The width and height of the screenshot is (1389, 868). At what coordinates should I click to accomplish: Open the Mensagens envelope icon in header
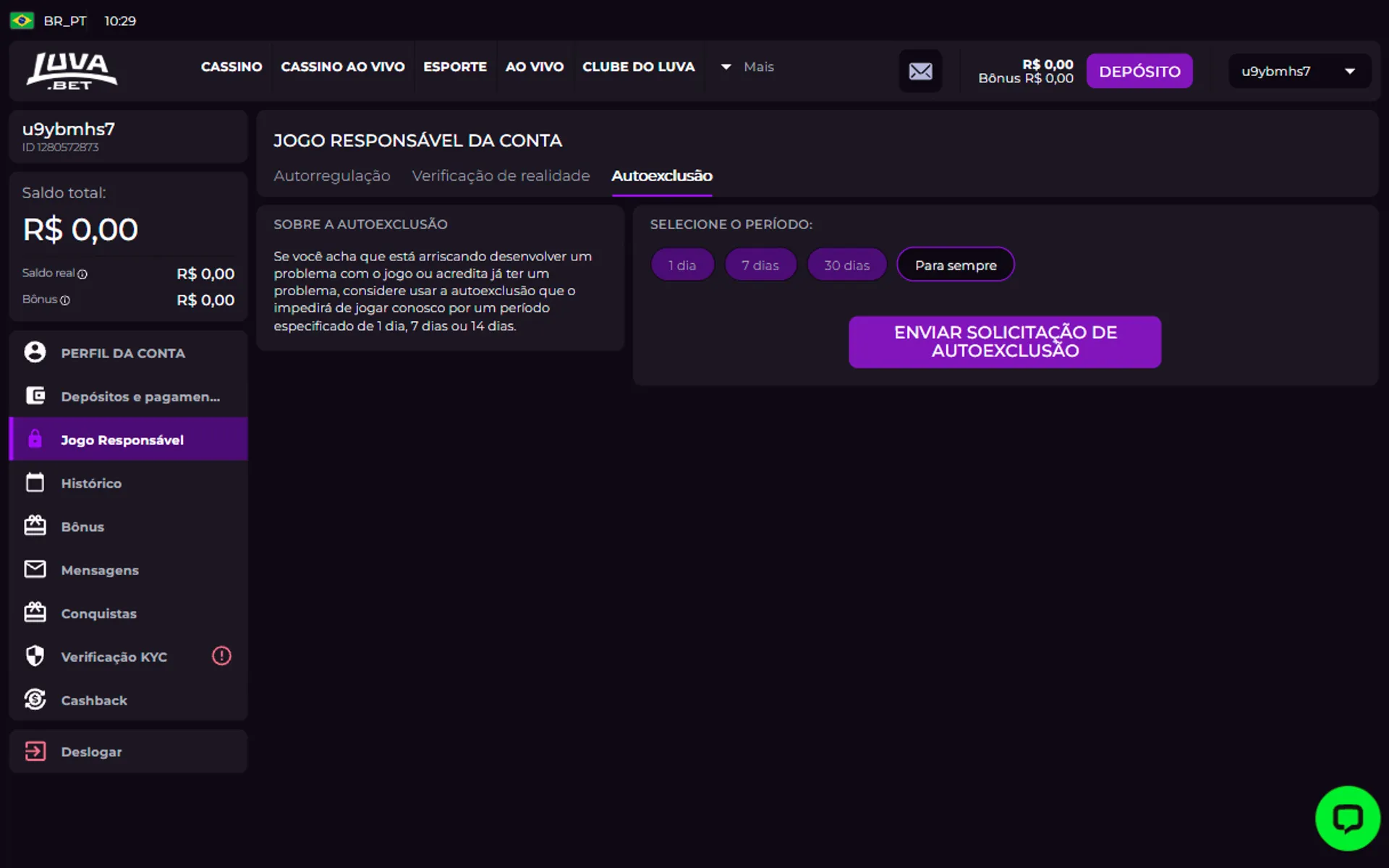point(920,70)
